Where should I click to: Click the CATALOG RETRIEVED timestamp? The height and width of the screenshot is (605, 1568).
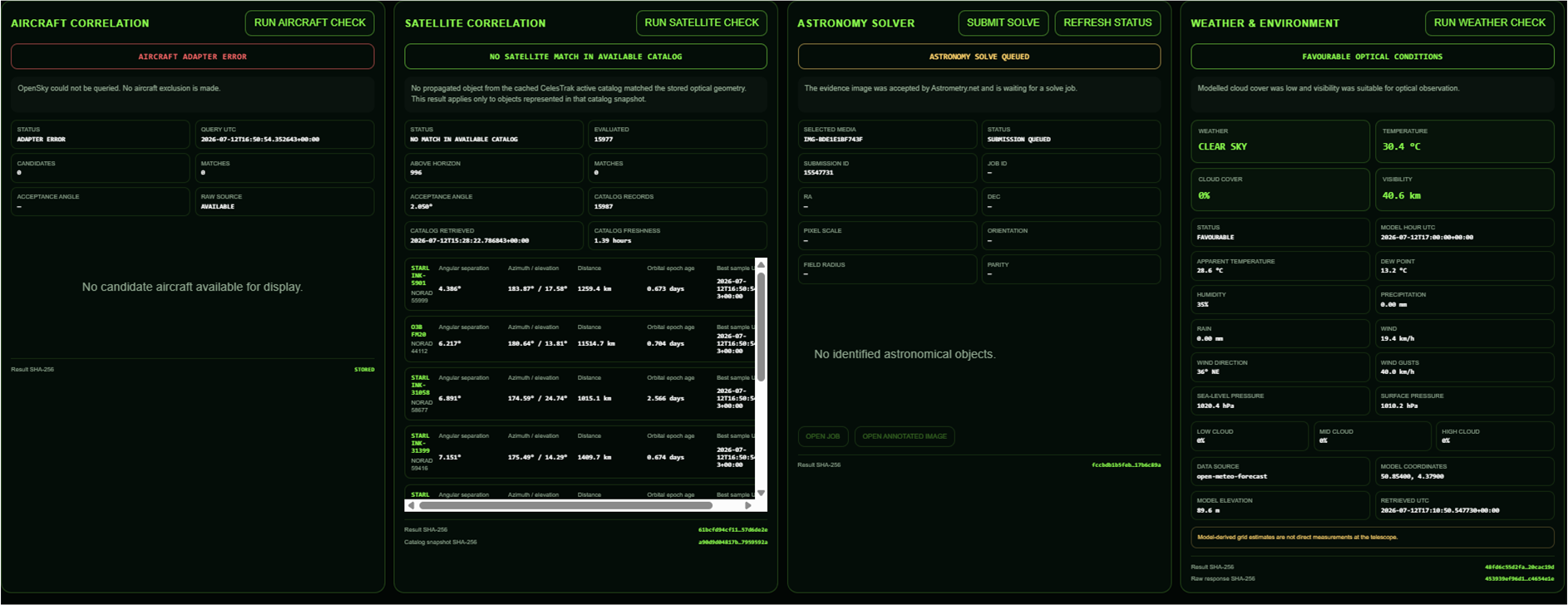(469, 241)
